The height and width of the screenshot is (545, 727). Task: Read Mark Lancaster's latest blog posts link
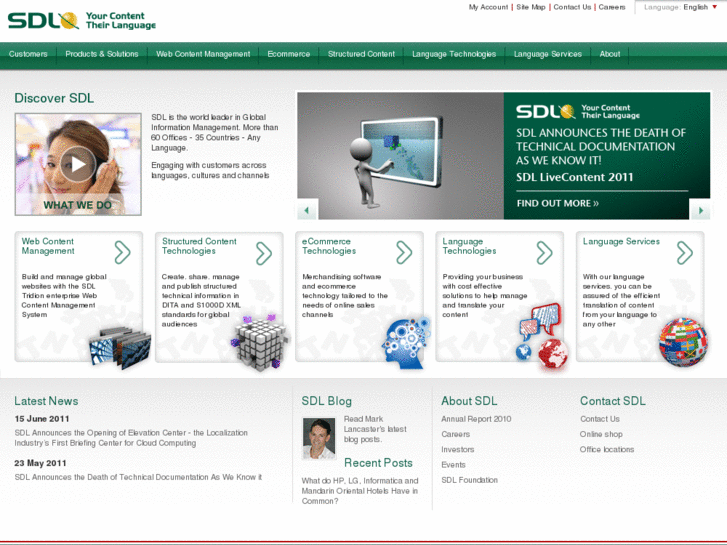point(375,429)
